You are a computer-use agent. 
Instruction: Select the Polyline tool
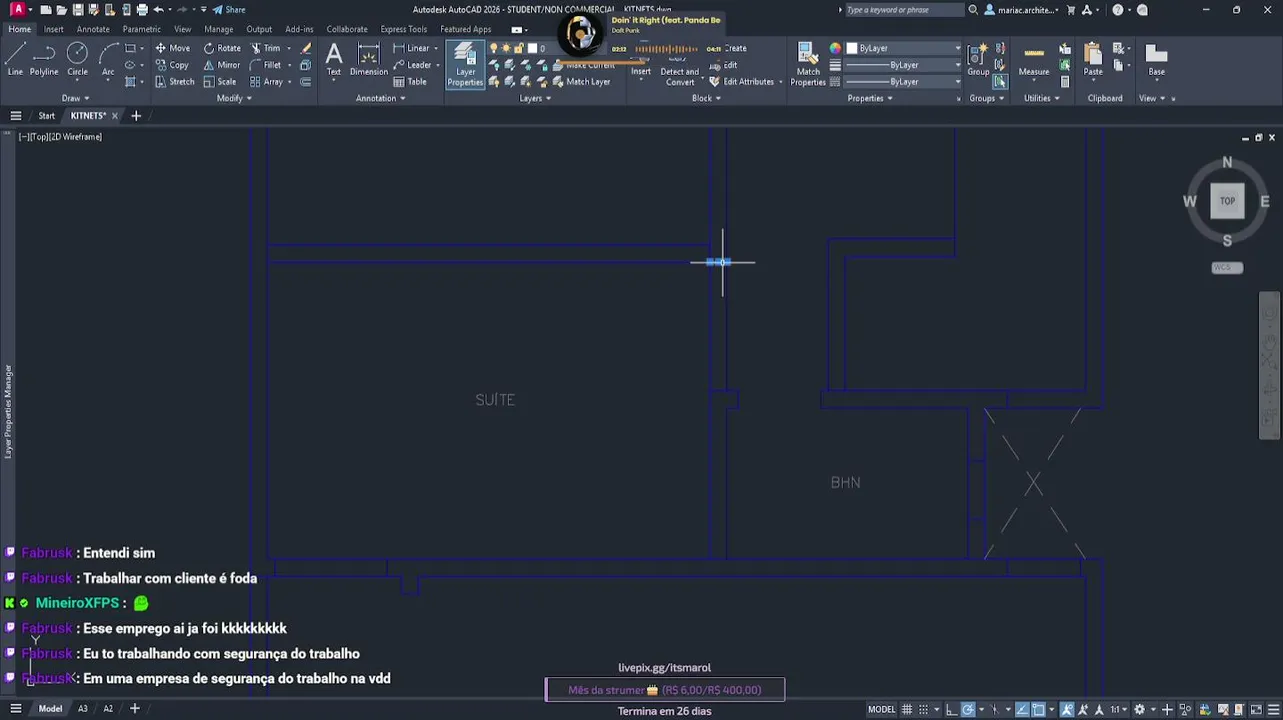(44, 59)
